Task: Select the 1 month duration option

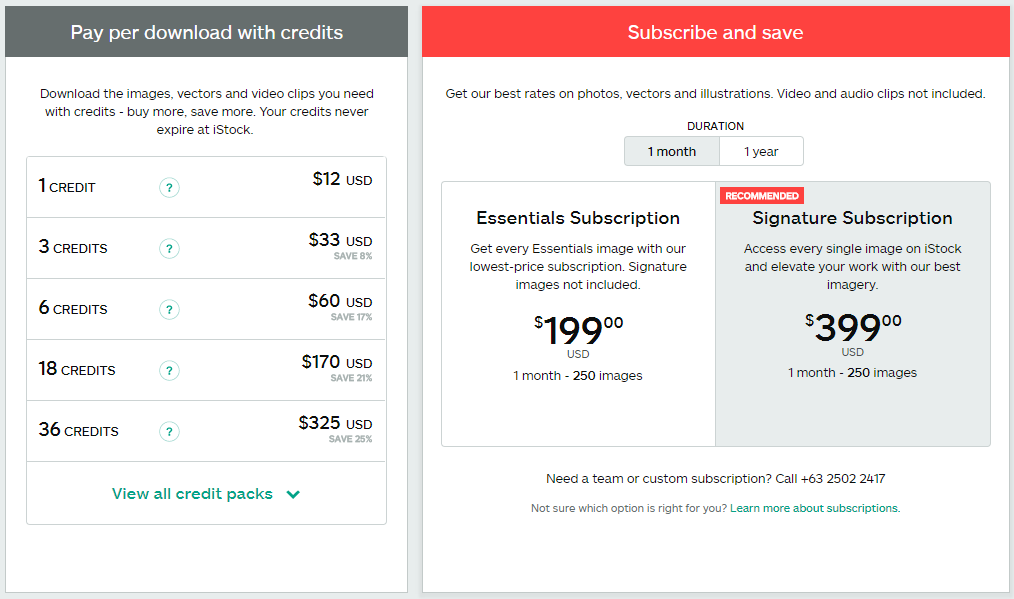Action: tap(672, 151)
